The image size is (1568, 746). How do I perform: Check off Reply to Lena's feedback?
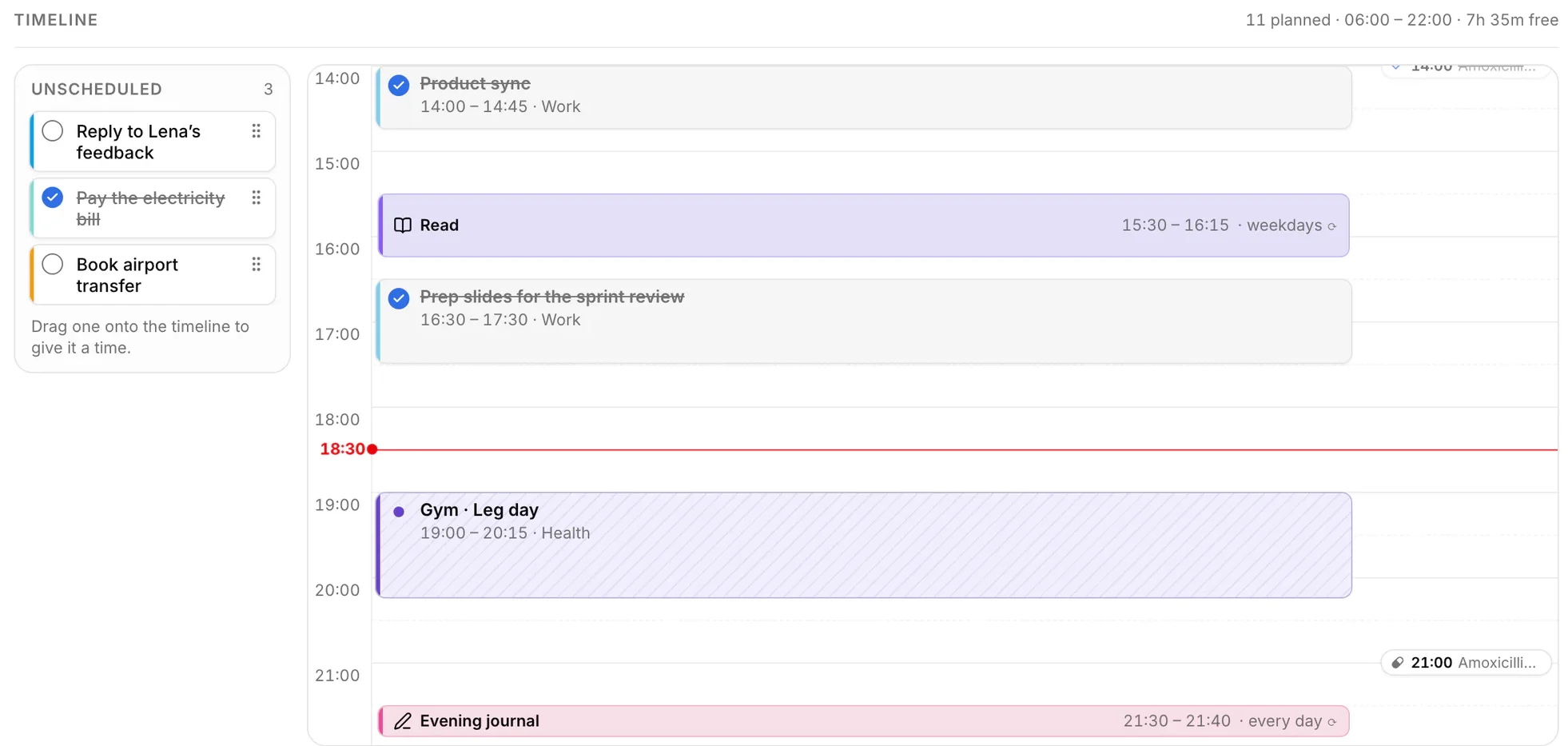click(x=53, y=131)
